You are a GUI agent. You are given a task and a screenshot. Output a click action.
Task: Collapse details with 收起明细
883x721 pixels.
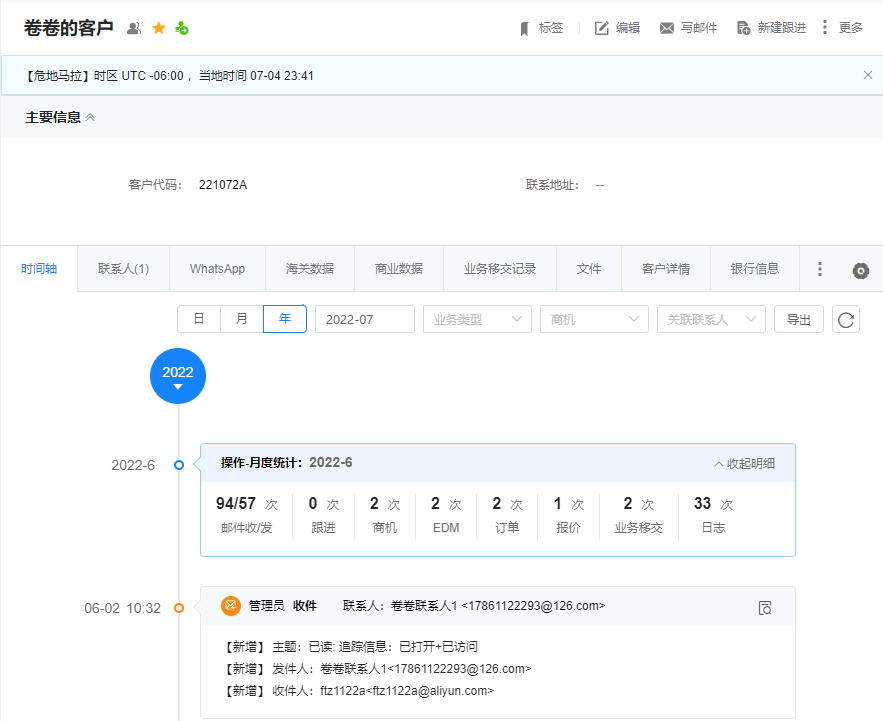(x=744, y=464)
